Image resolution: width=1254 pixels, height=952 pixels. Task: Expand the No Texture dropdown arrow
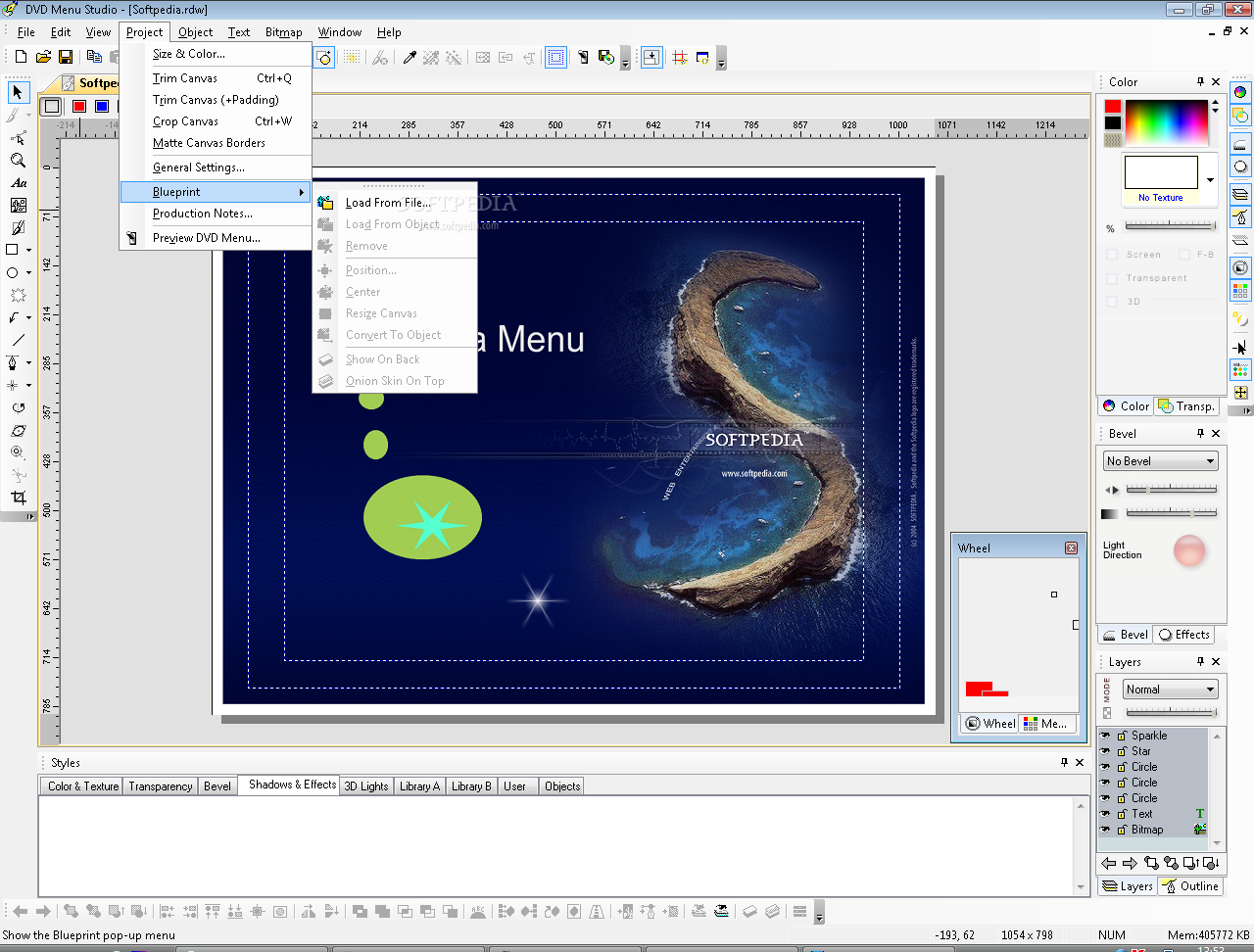(1210, 180)
